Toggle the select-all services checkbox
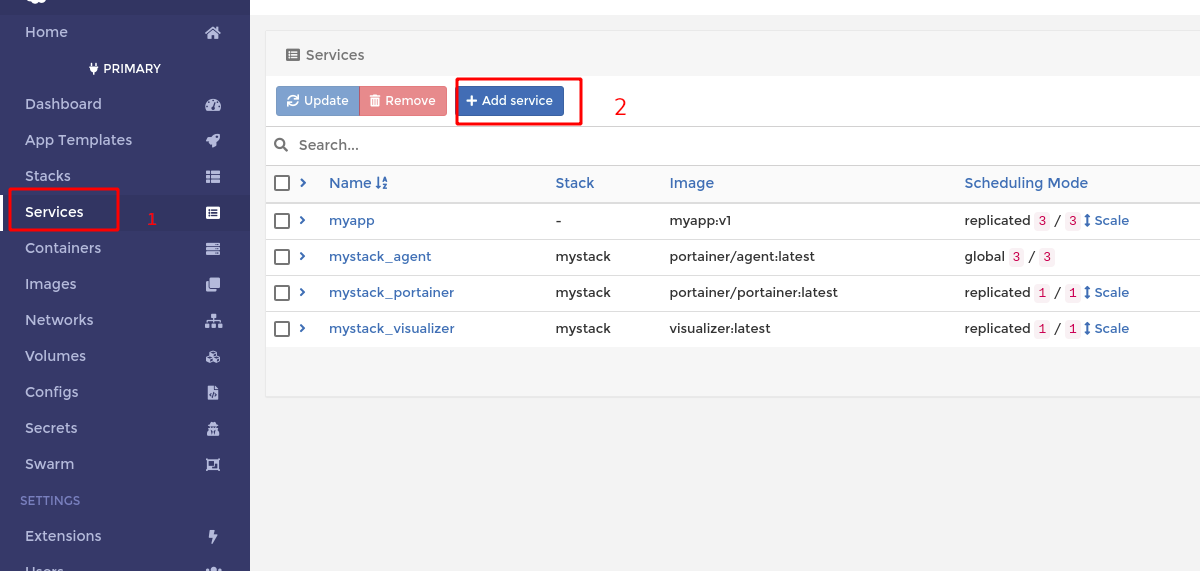This screenshot has height=571, width=1200. [282, 183]
